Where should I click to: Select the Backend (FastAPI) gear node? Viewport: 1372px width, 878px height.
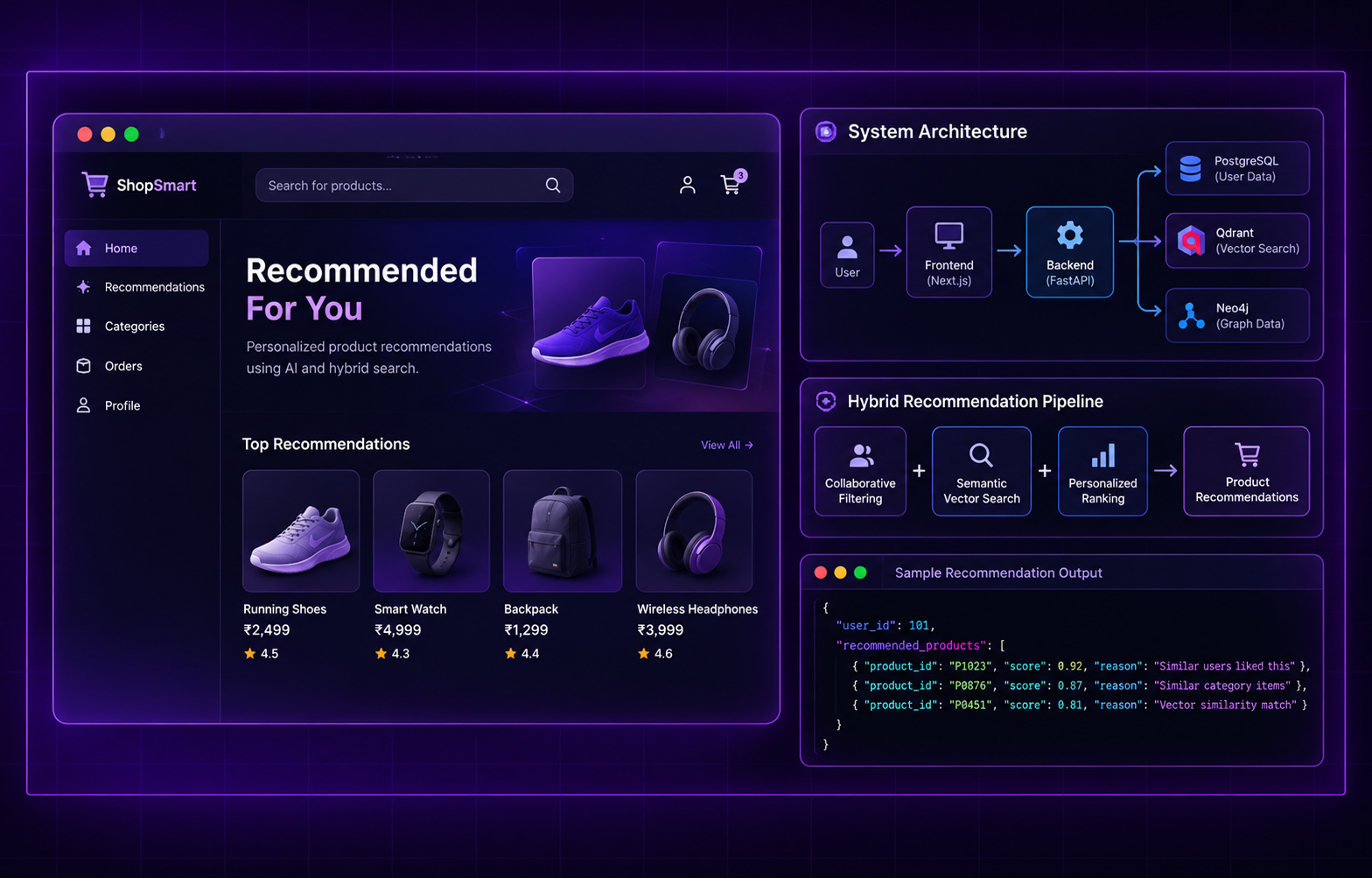coord(1069,252)
